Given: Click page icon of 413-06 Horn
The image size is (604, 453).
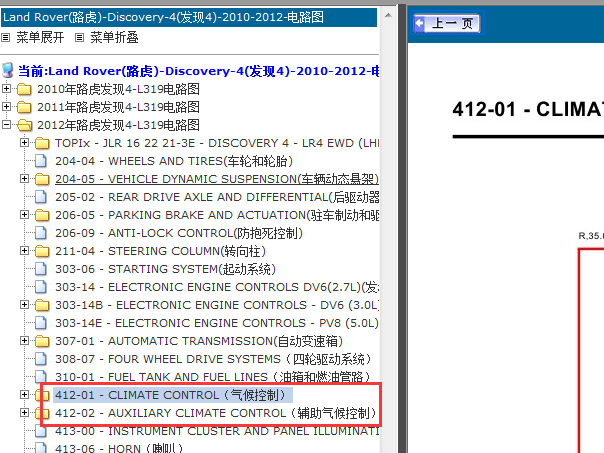Looking at the screenshot, I should tap(40, 448).
